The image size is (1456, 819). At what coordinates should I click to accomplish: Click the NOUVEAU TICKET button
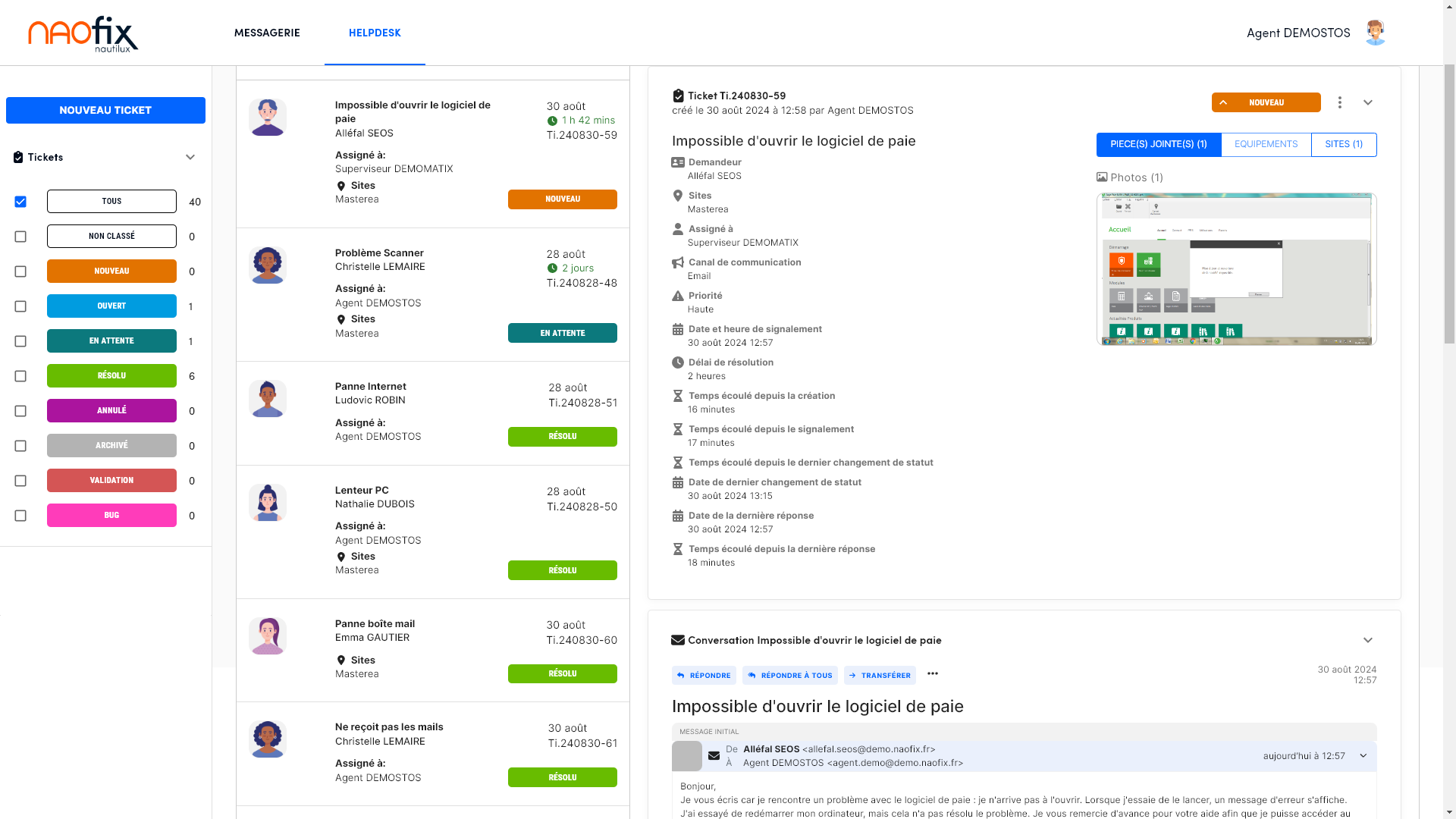tap(105, 110)
